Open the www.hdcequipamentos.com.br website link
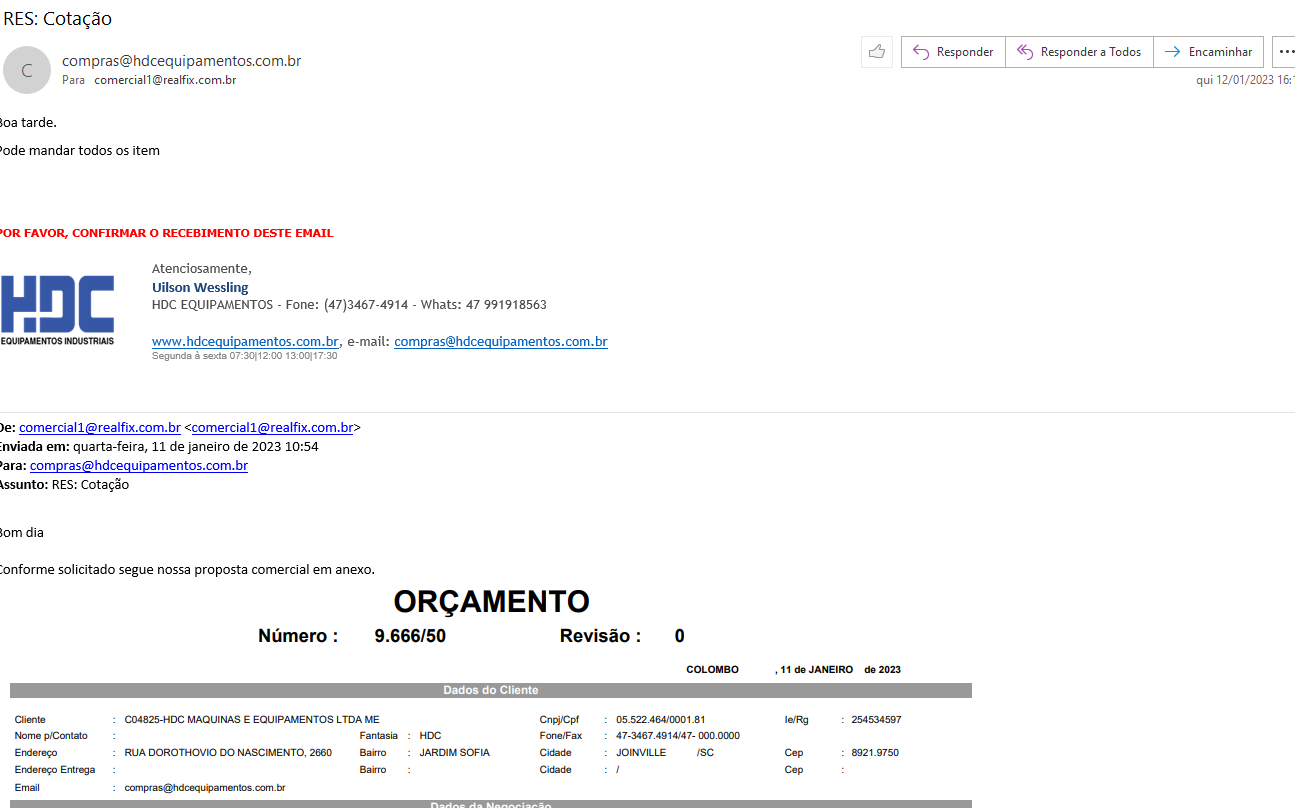Screen dimensions: 1295x808 click(x=245, y=341)
